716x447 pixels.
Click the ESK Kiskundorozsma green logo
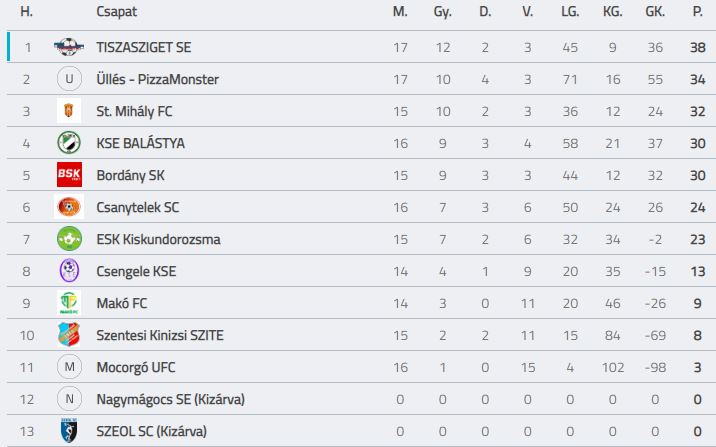point(69,239)
